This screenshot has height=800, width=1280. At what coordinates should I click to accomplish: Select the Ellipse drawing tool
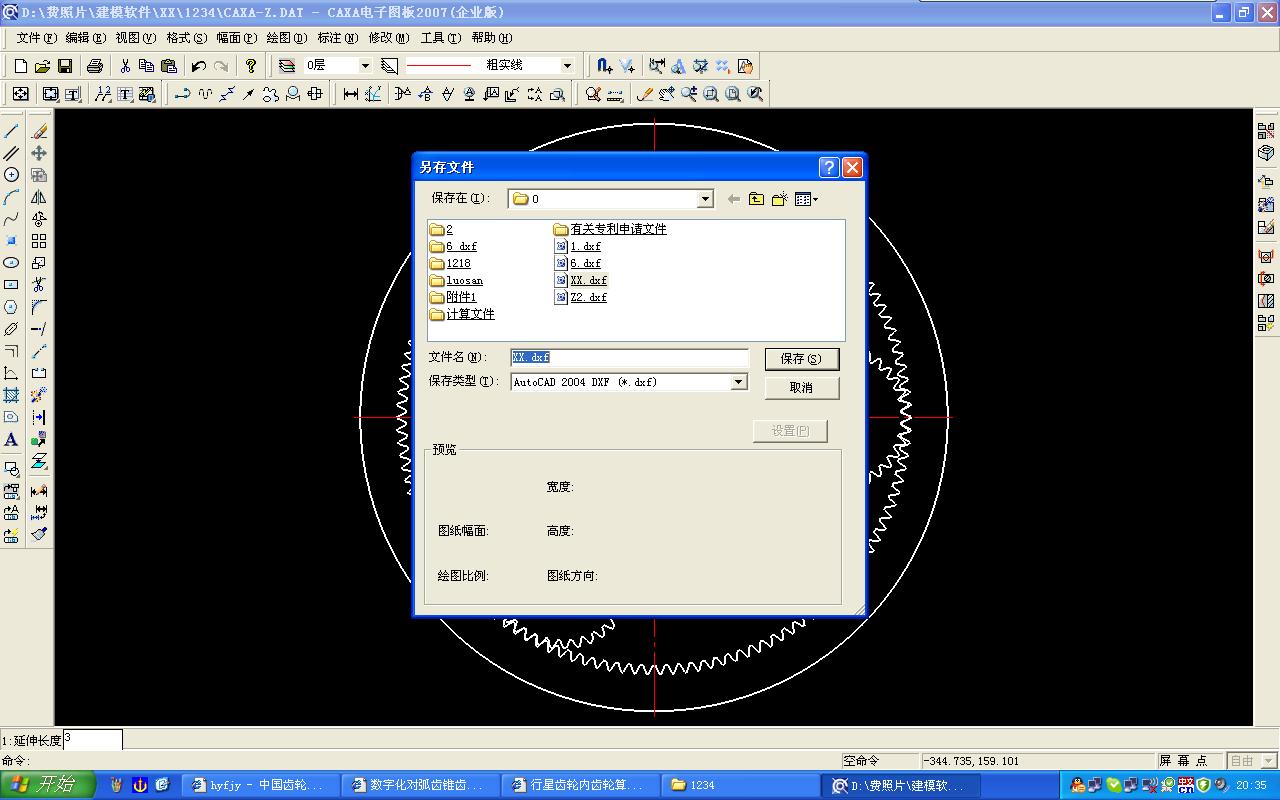[x=11, y=263]
